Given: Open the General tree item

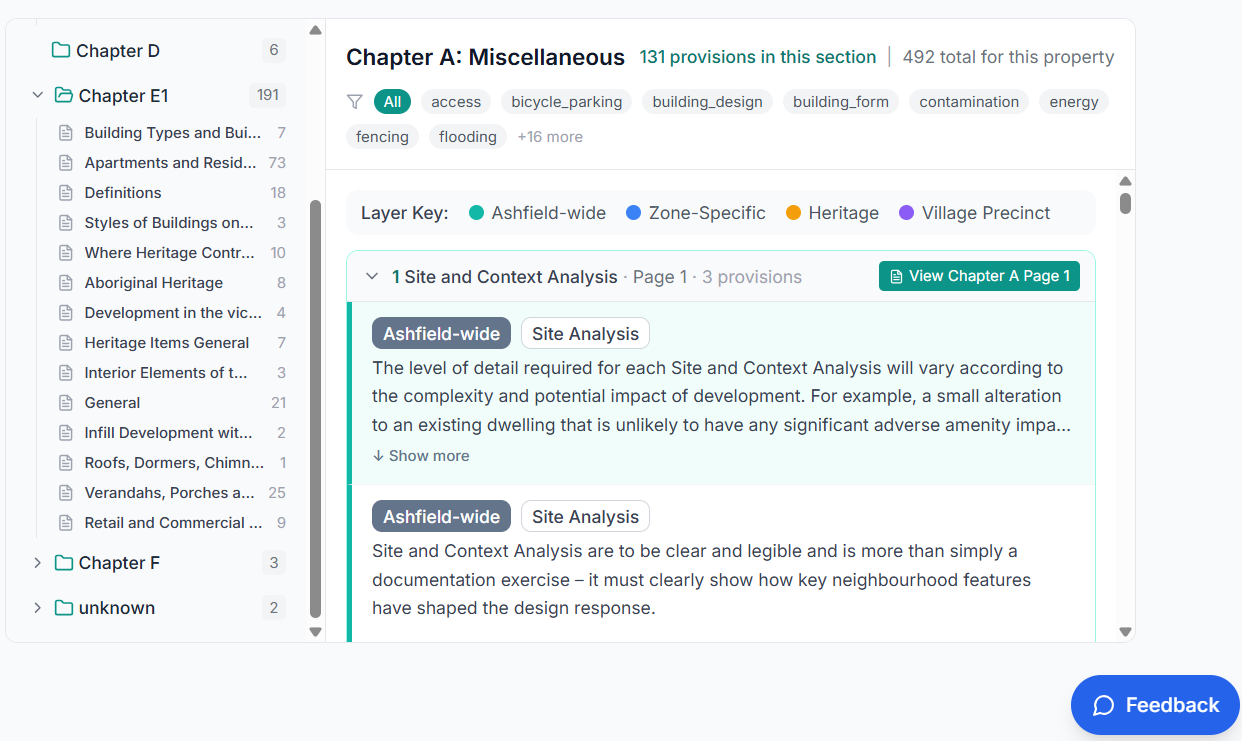Looking at the screenshot, I should pos(112,403).
